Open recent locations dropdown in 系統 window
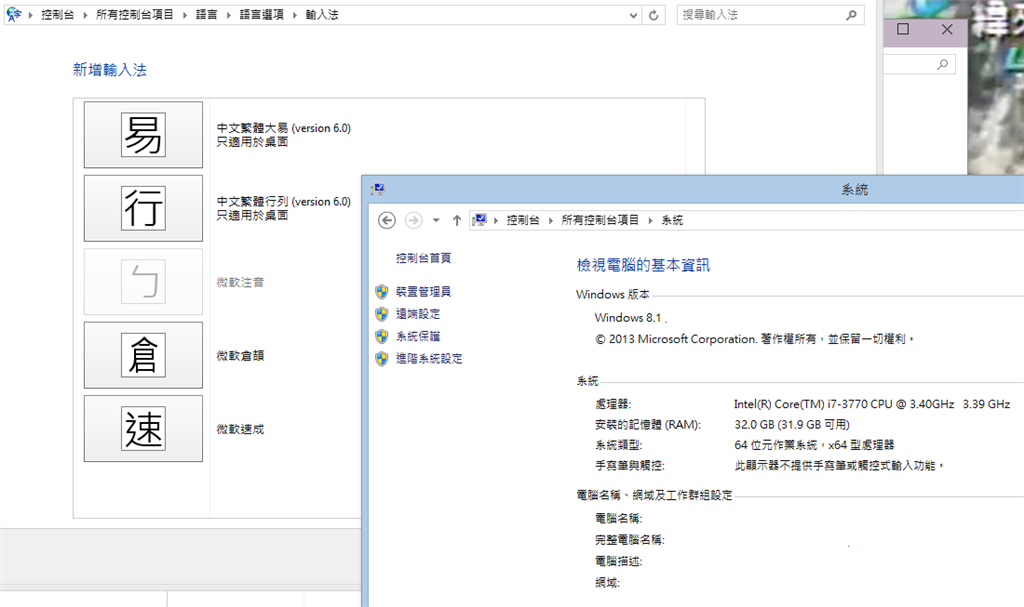Viewport: 1024px width, 607px height. click(x=436, y=221)
